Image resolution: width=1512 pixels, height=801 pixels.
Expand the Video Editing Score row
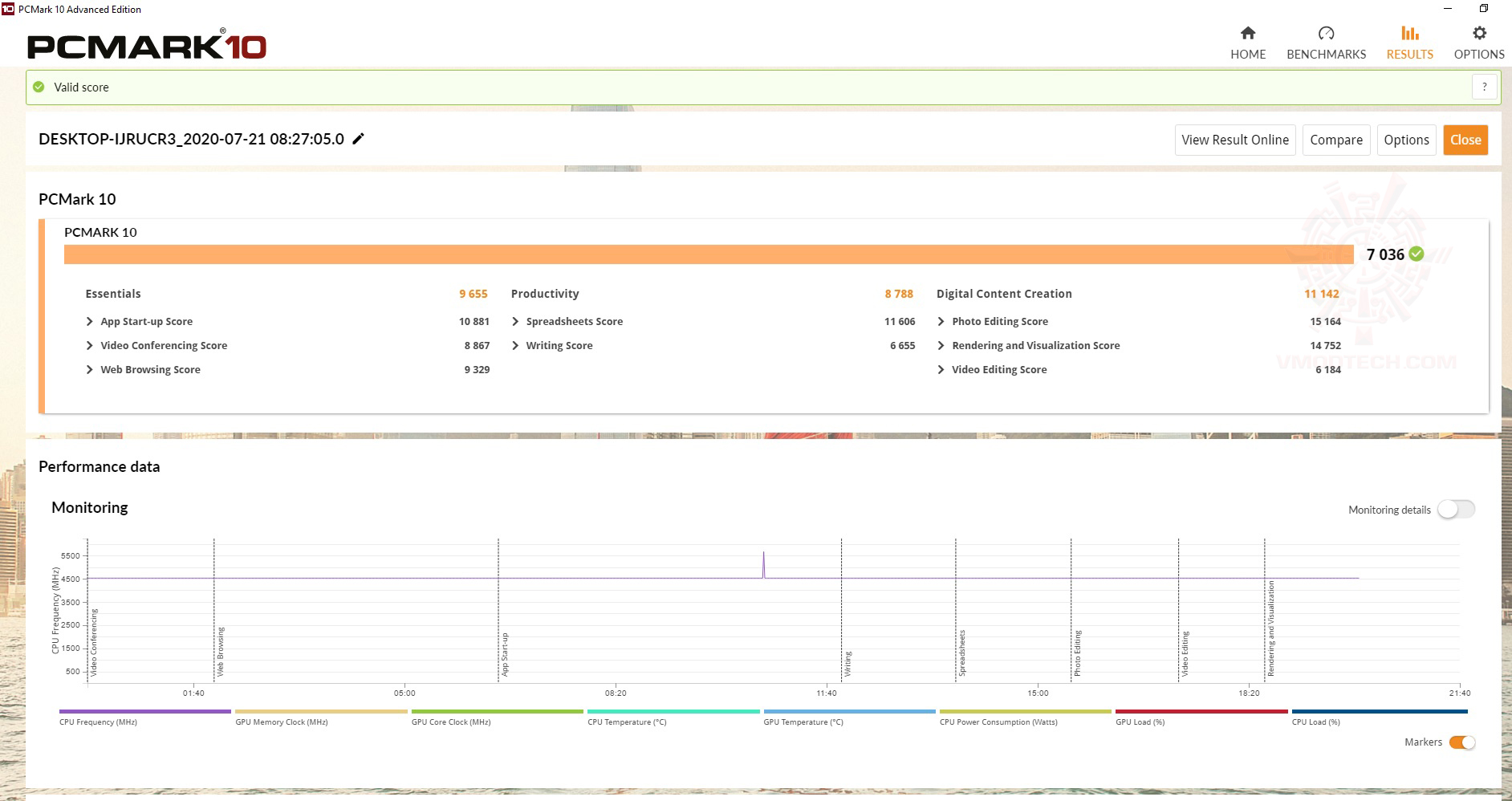[x=991, y=369]
